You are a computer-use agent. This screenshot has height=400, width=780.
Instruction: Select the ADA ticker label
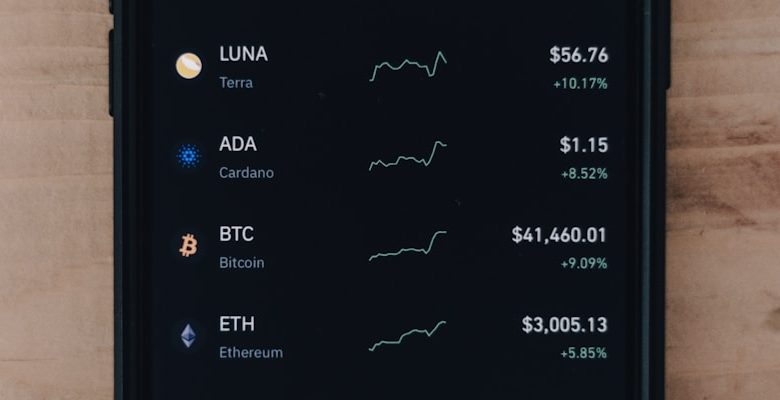(x=238, y=144)
